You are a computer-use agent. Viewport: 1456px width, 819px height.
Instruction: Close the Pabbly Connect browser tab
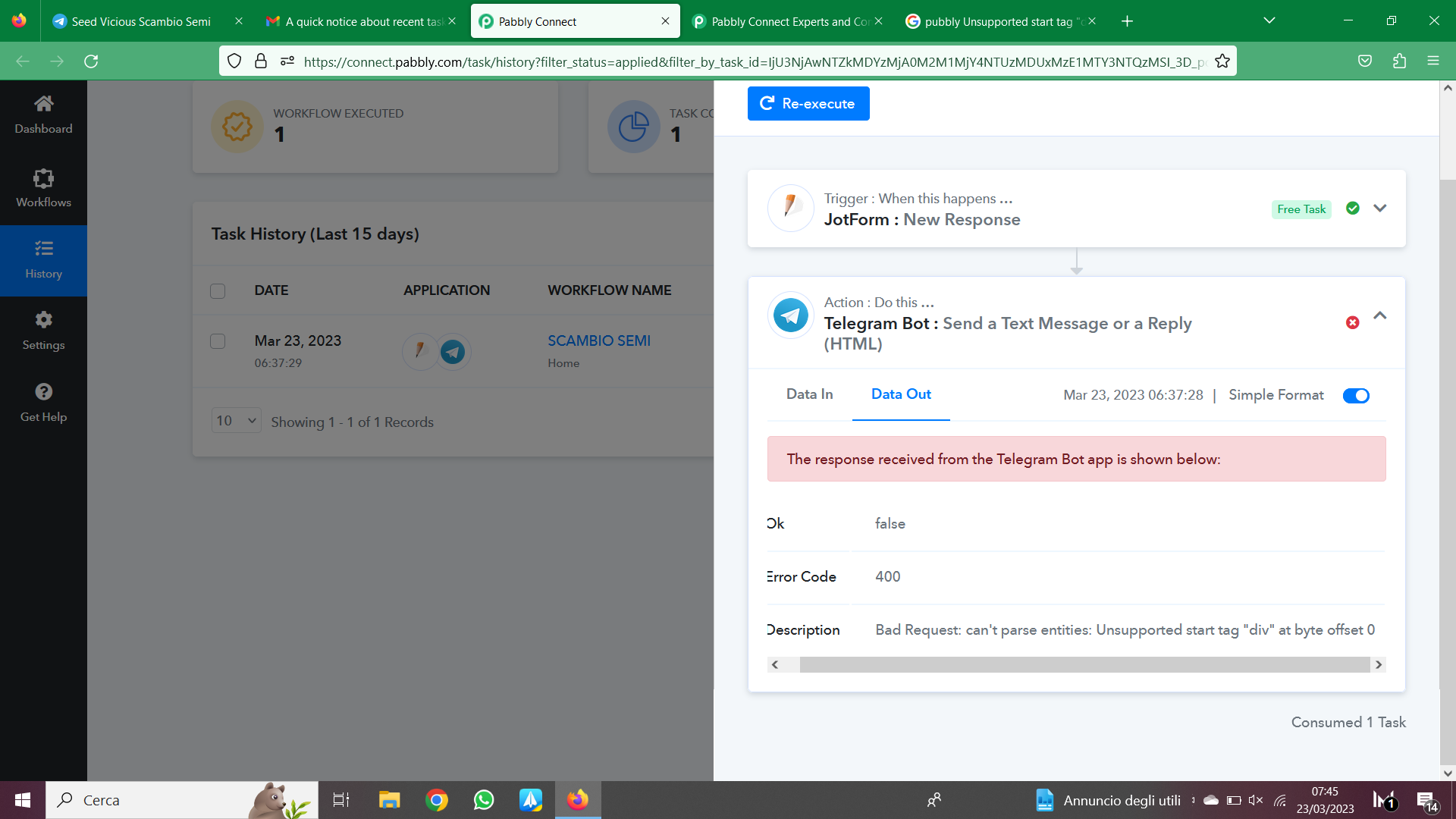pos(665,21)
